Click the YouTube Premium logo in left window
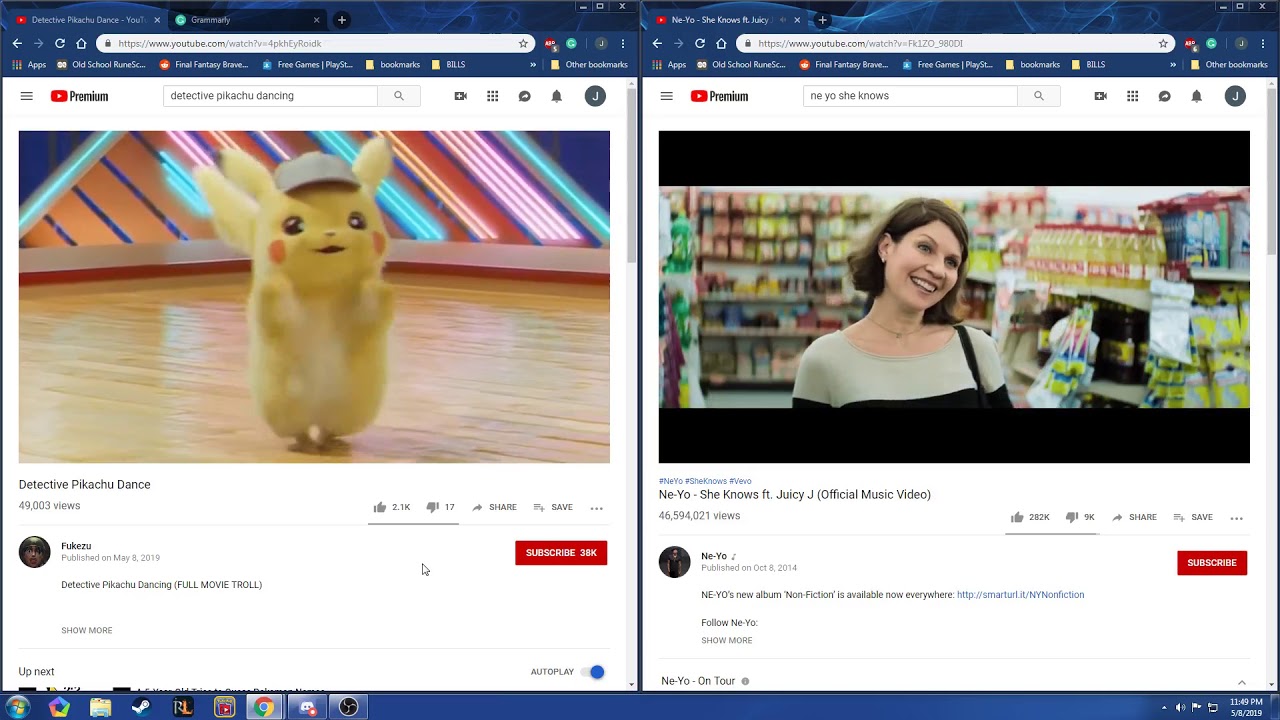The height and width of the screenshot is (720, 1280). click(x=79, y=96)
